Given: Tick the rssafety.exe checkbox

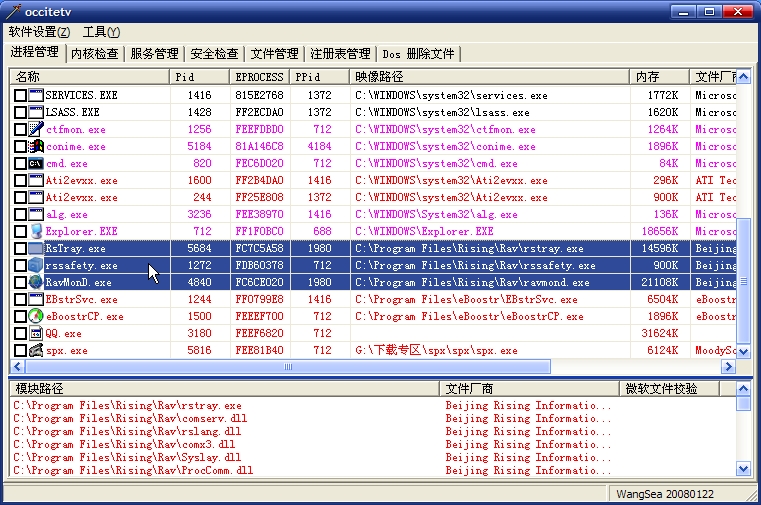Looking at the screenshot, I should coord(20,265).
